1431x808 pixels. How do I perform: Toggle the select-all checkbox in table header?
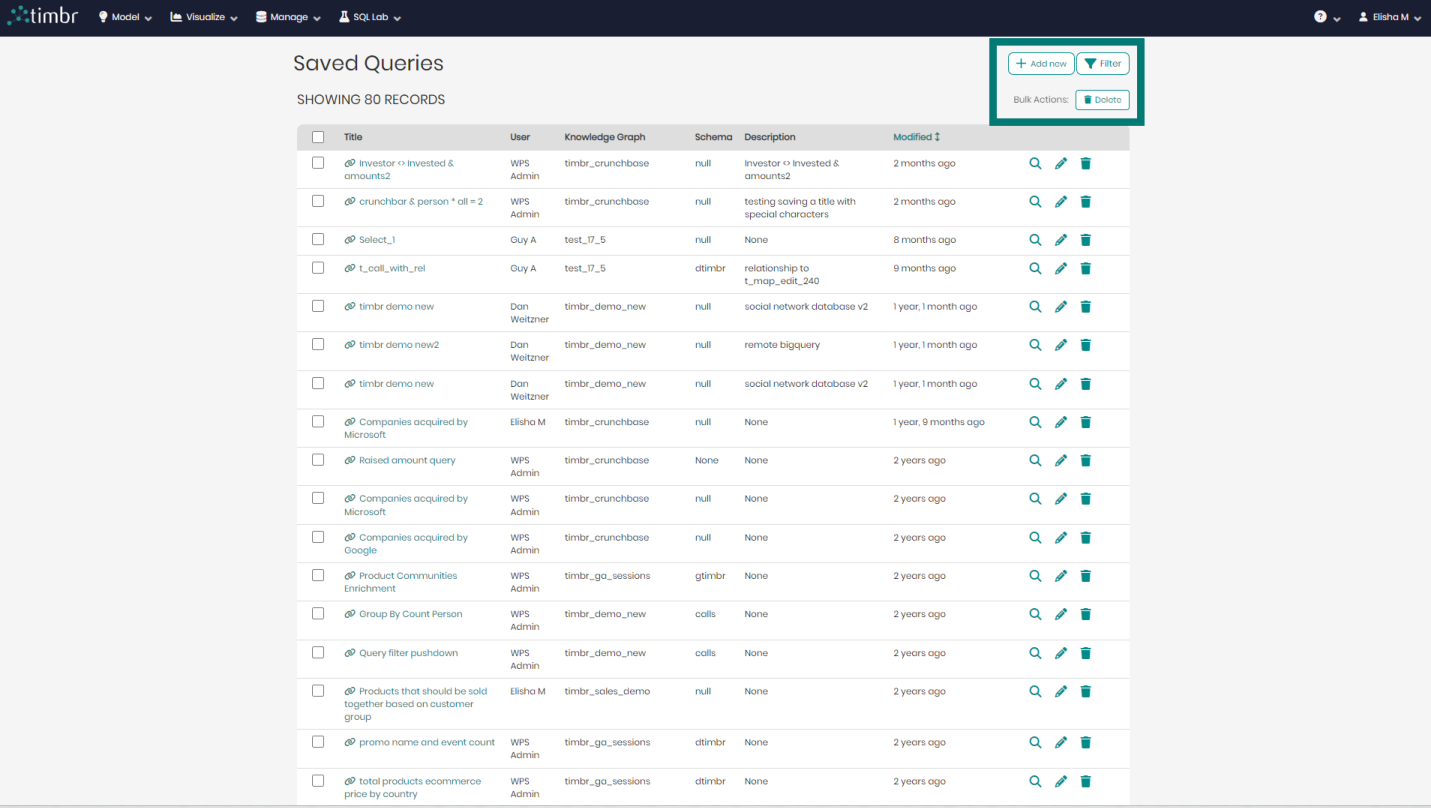pyautogui.click(x=318, y=137)
